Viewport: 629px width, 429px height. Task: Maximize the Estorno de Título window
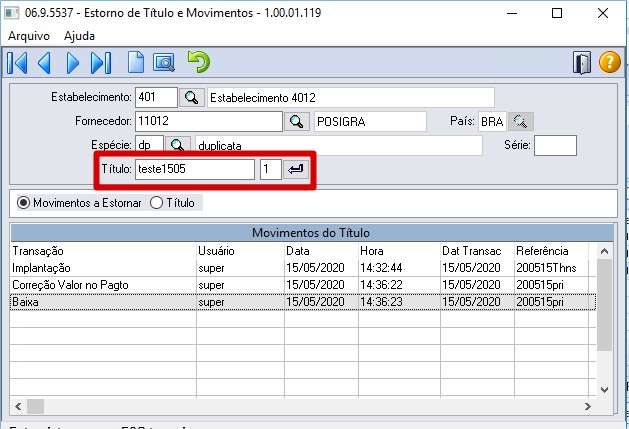click(557, 13)
